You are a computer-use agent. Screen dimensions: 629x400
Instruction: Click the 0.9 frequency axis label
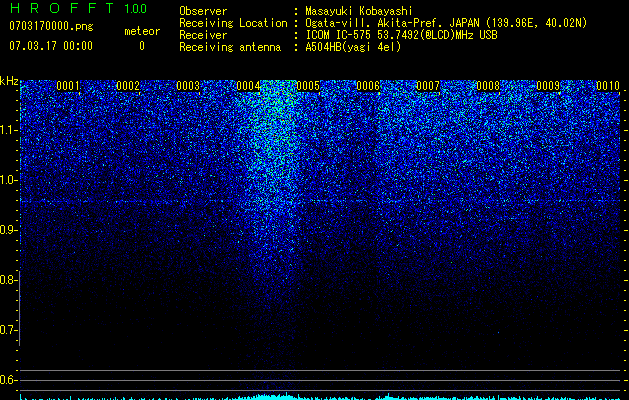point(9,230)
